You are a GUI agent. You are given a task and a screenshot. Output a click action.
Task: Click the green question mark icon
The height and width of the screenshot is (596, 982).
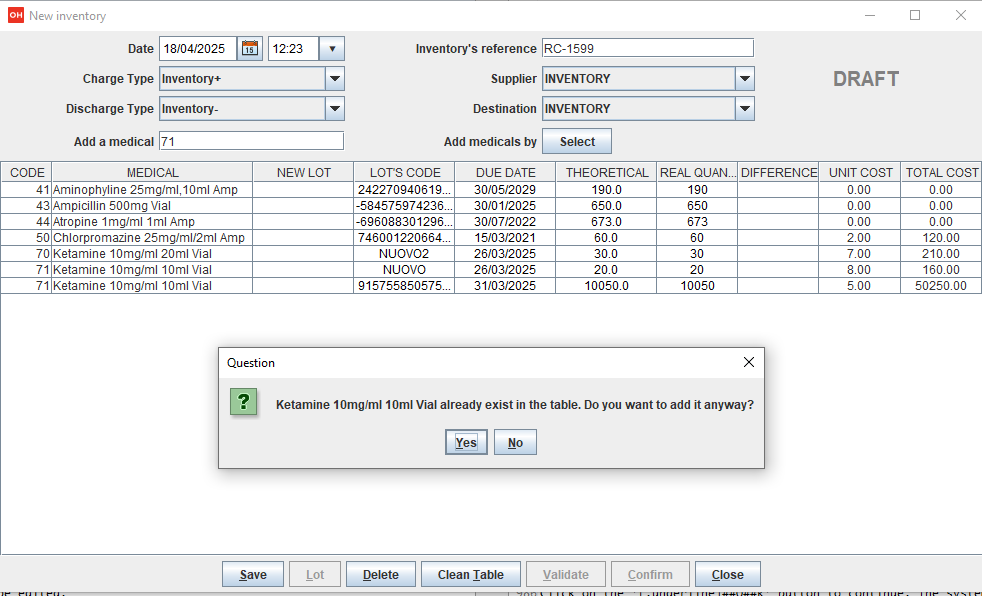pyautogui.click(x=243, y=403)
